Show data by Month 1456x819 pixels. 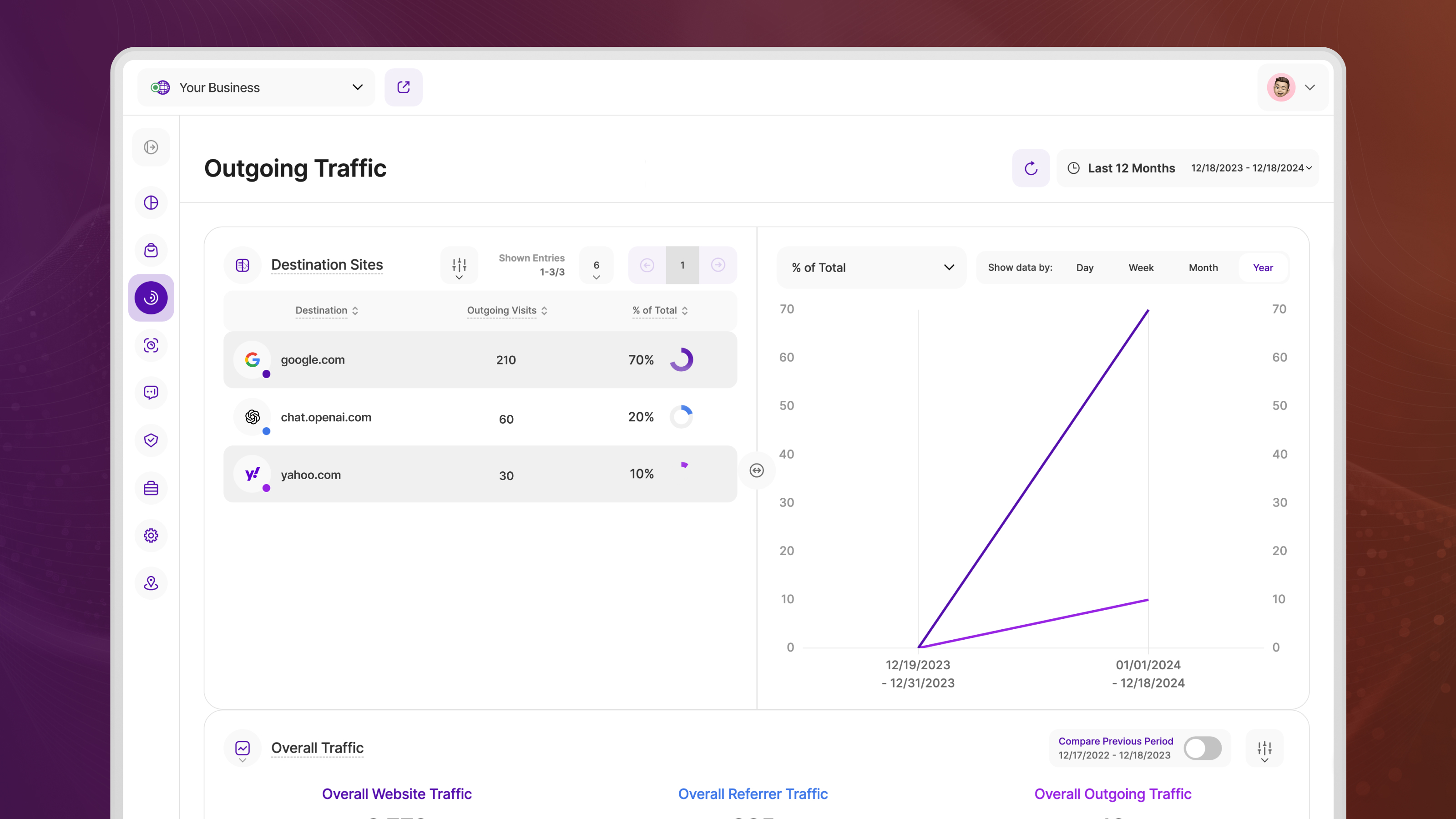[x=1203, y=268]
